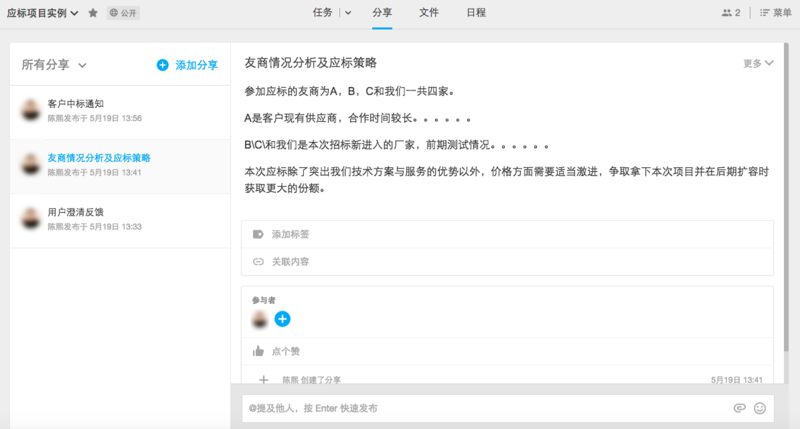Open the emoji picker smiley icon
Viewport: 800px width, 429px height.
[x=760, y=408]
